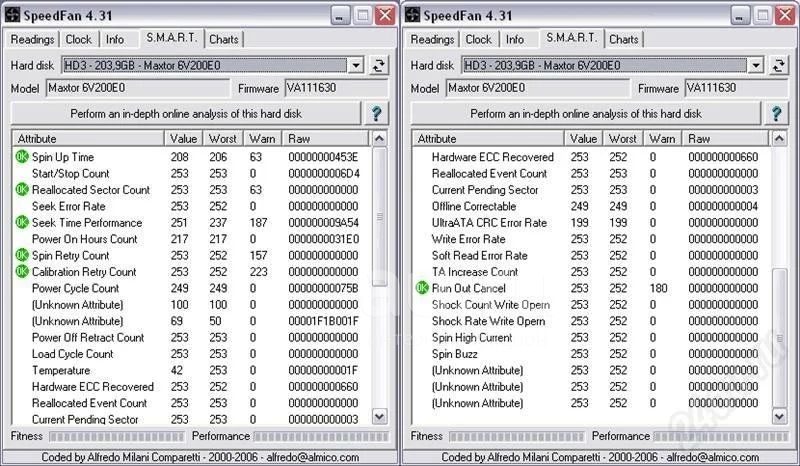Open the Clock tab in right window
The image size is (800, 466).
479,39
